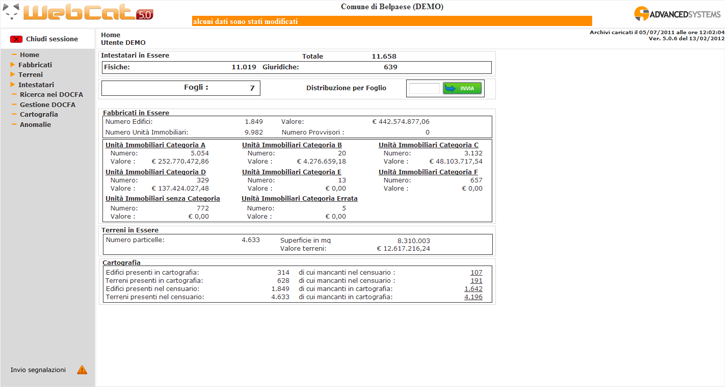Click Edifici presenti in cartografia label
Viewport: 725px width, 387px height.
point(152,272)
